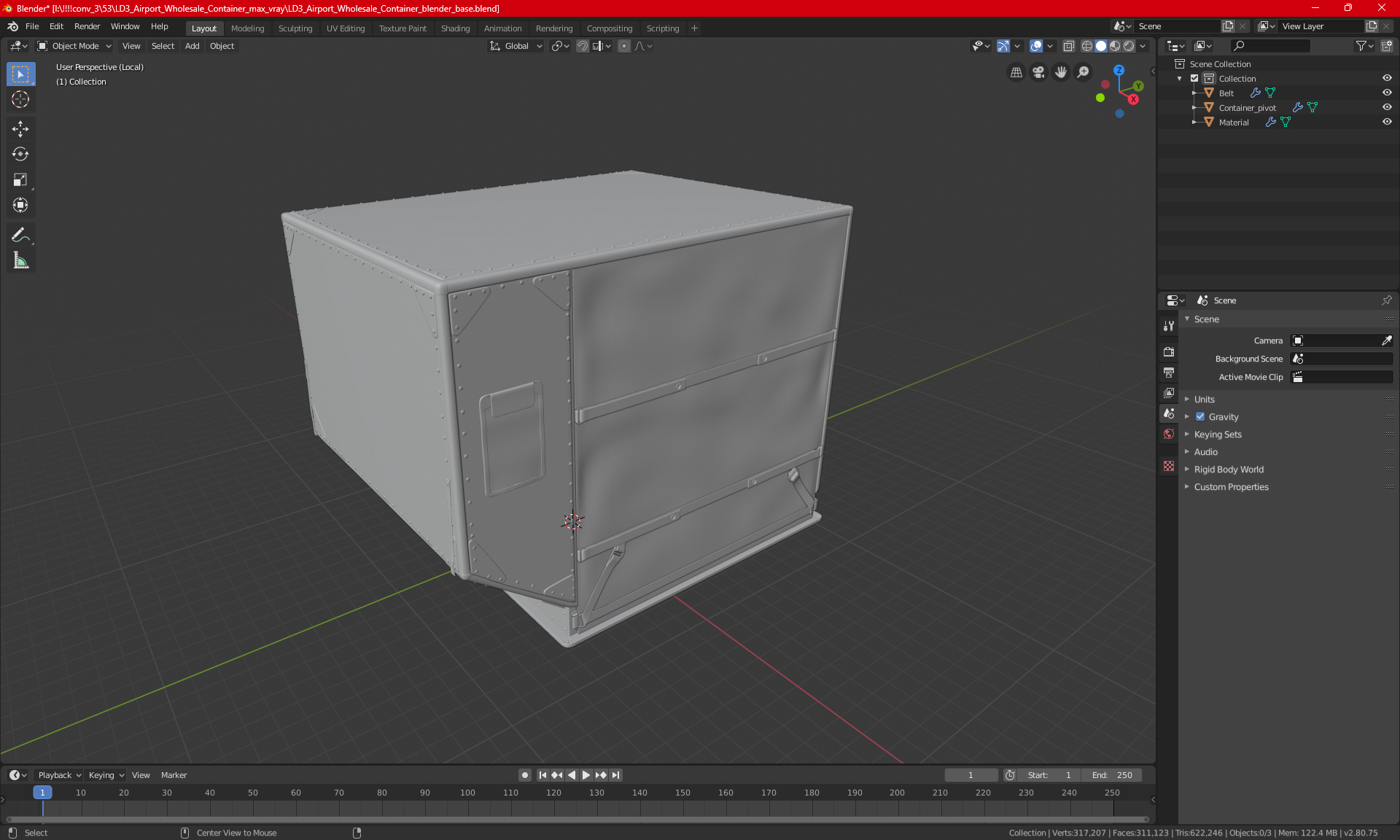The image size is (1400, 840).
Task: Open the Keying popover in timeline
Action: (x=106, y=775)
